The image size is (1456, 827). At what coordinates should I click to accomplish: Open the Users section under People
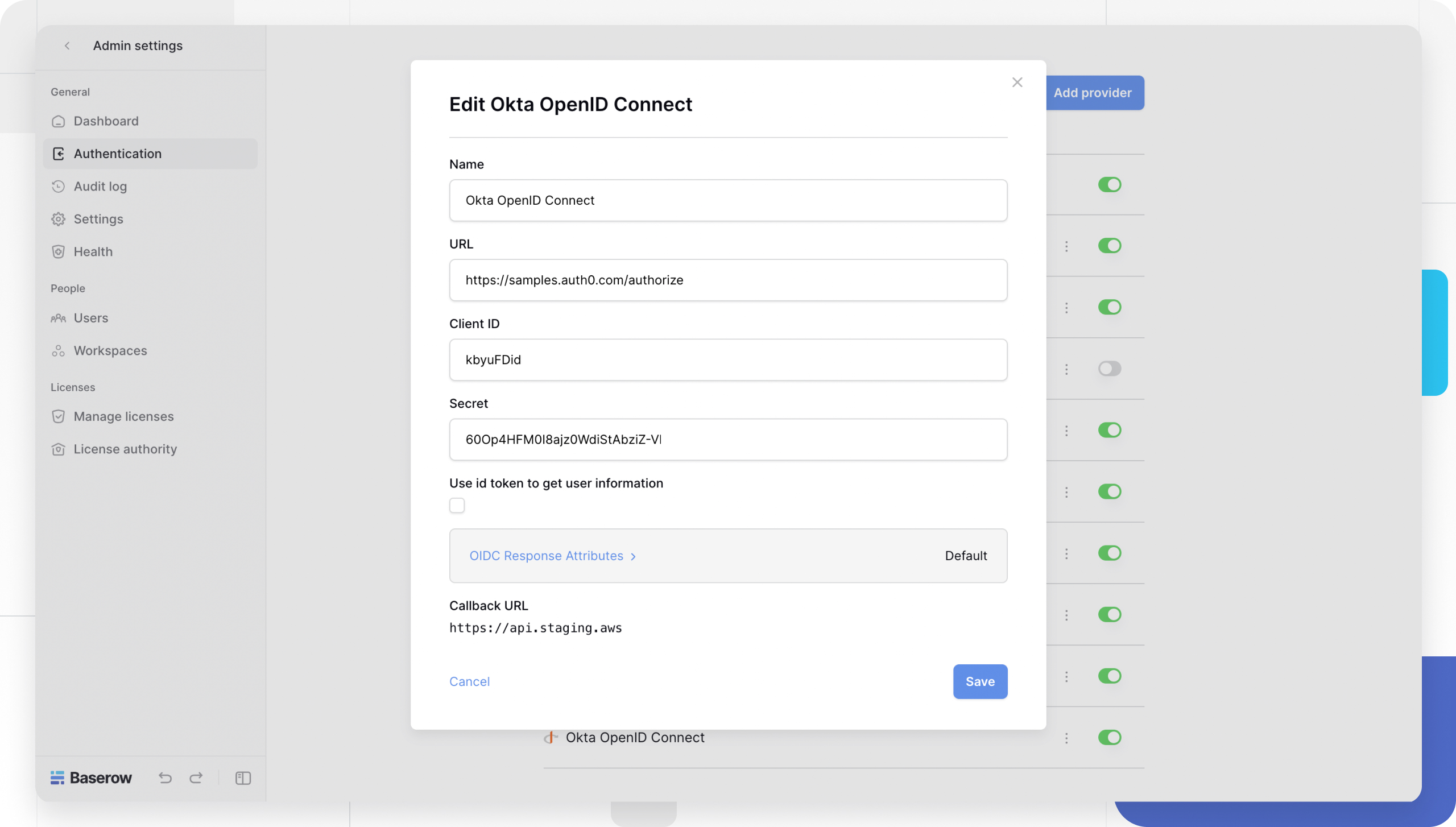click(x=91, y=317)
